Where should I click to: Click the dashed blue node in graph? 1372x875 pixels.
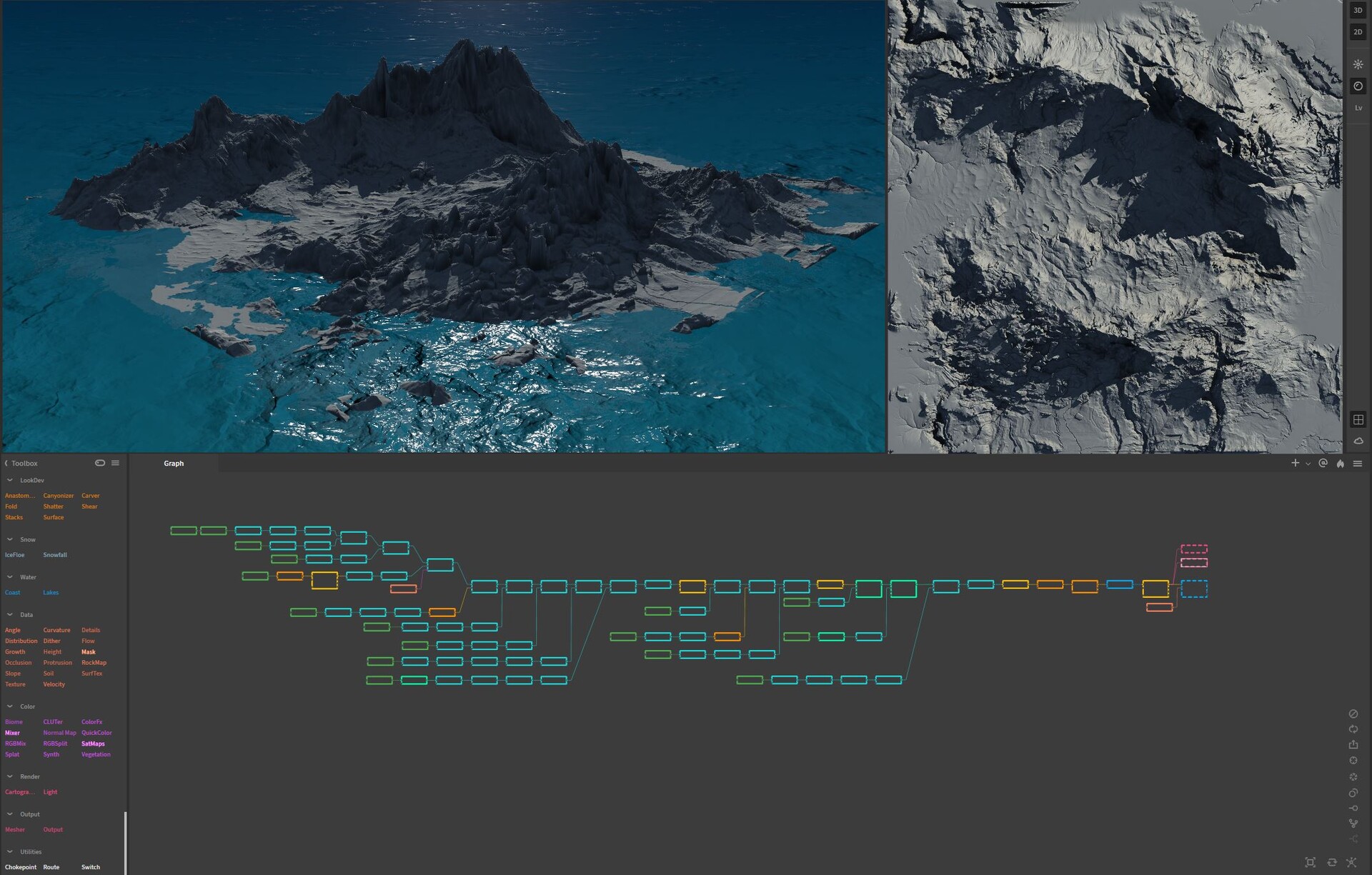(x=1193, y=589)
